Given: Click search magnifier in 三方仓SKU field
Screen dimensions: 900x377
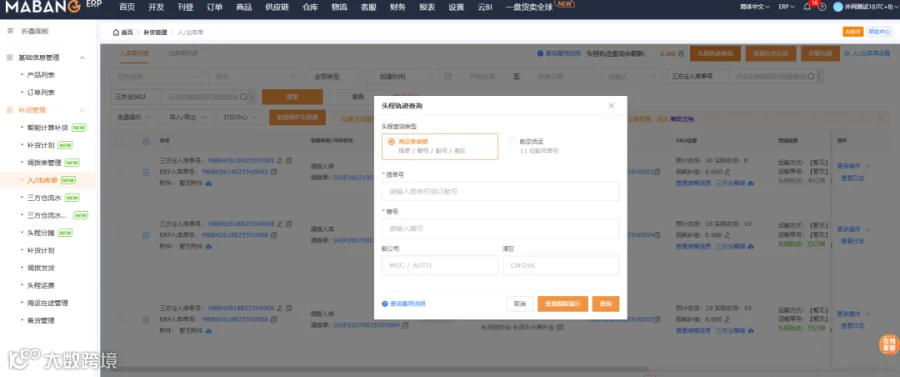Looking at the screenshot, I should [x=243, y=97].
